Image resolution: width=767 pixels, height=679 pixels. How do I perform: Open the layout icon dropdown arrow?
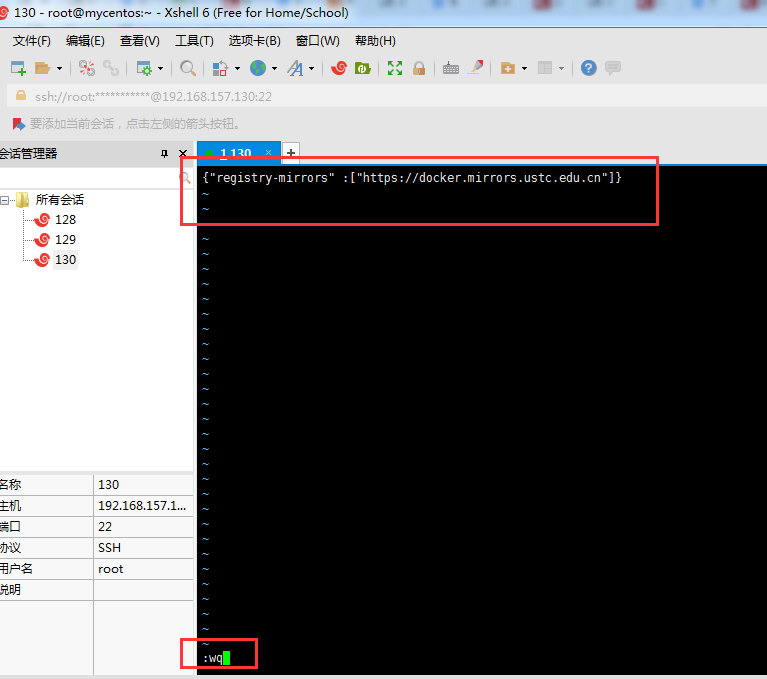[562, 68]
